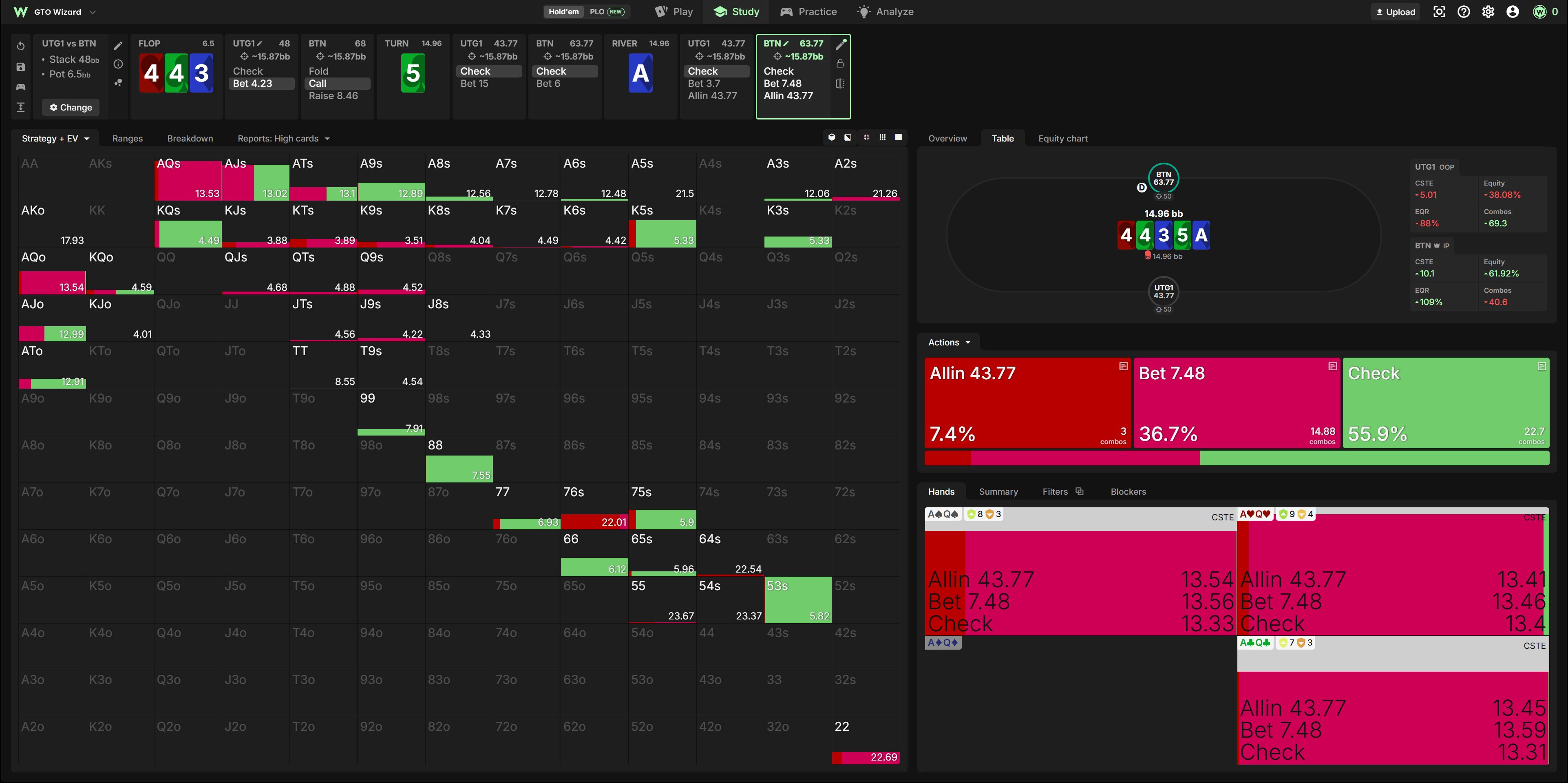Open settings via the top gear icon
Image resolution: width=1568 pixels, height=783 pixels.
(1488, 11)
